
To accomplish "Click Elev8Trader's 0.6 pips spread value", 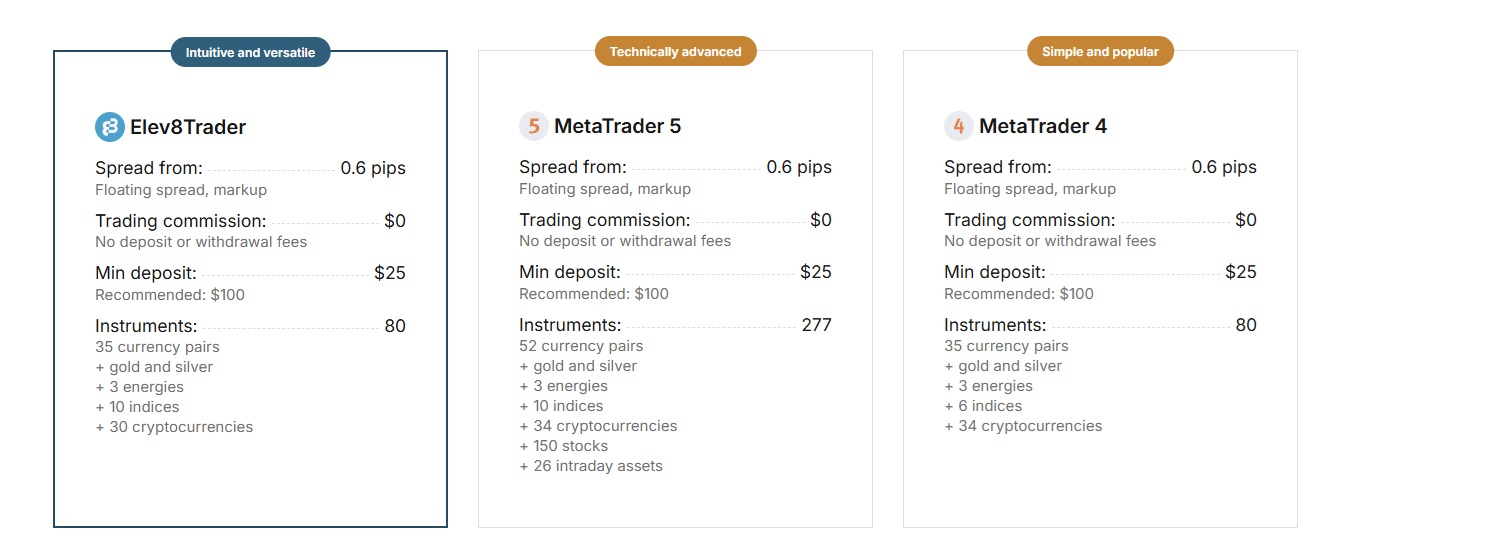I will click(373, 168).
